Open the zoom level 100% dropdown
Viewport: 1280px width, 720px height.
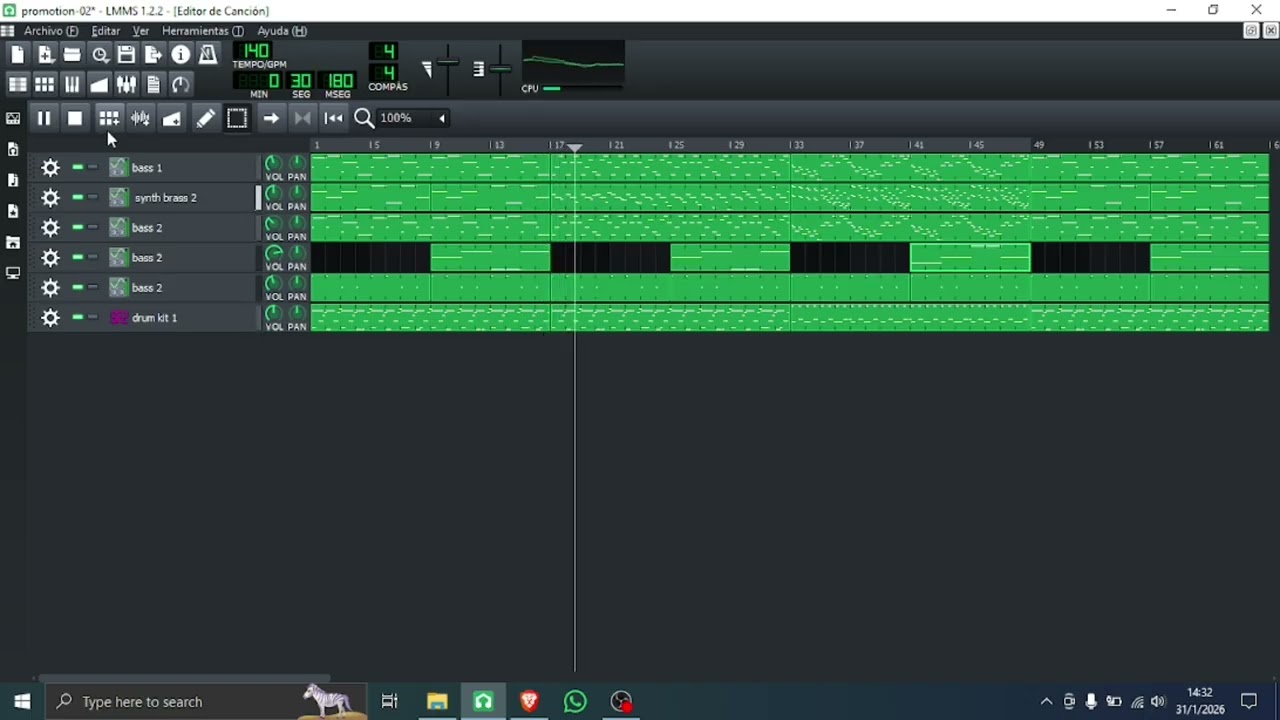(x=413, y=118)
